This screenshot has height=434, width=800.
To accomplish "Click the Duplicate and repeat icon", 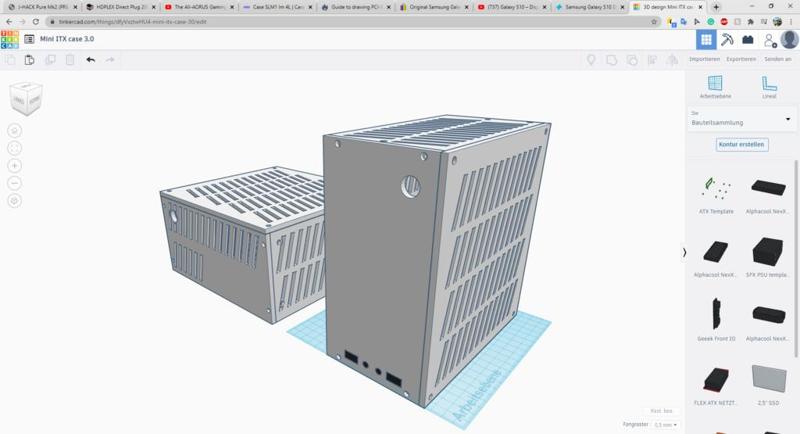I will [x=50, y=60].
